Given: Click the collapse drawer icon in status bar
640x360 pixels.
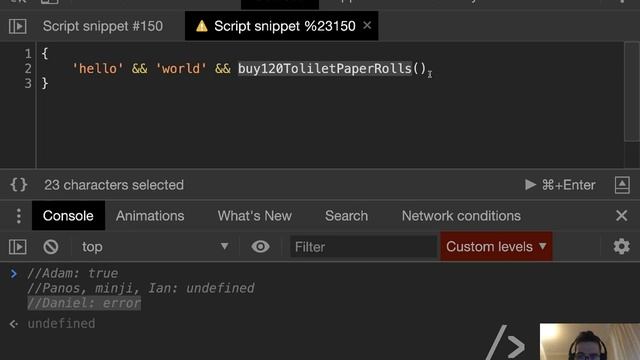Looking at the screenshot, I should pyautogui.click(x=622, y=185).
